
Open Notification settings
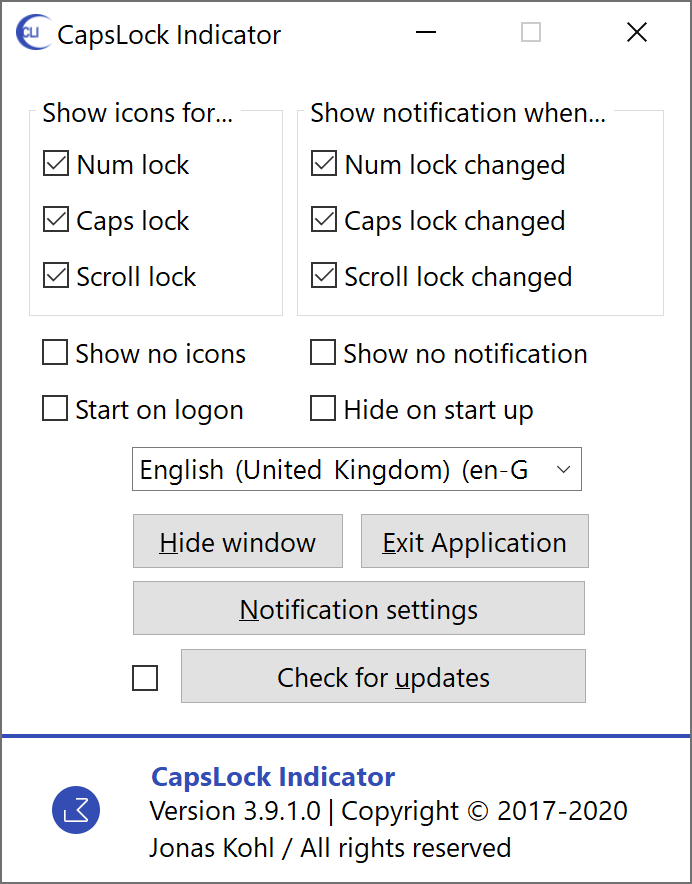(x=358, y=609)
